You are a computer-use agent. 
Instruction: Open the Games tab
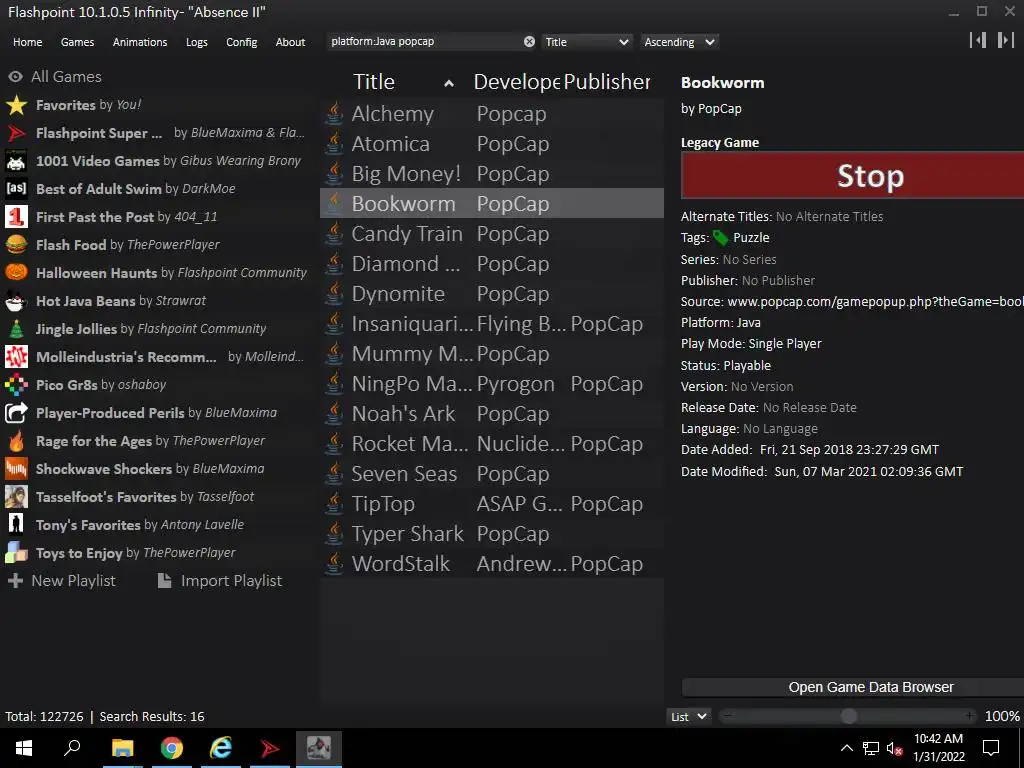(77, 42)
